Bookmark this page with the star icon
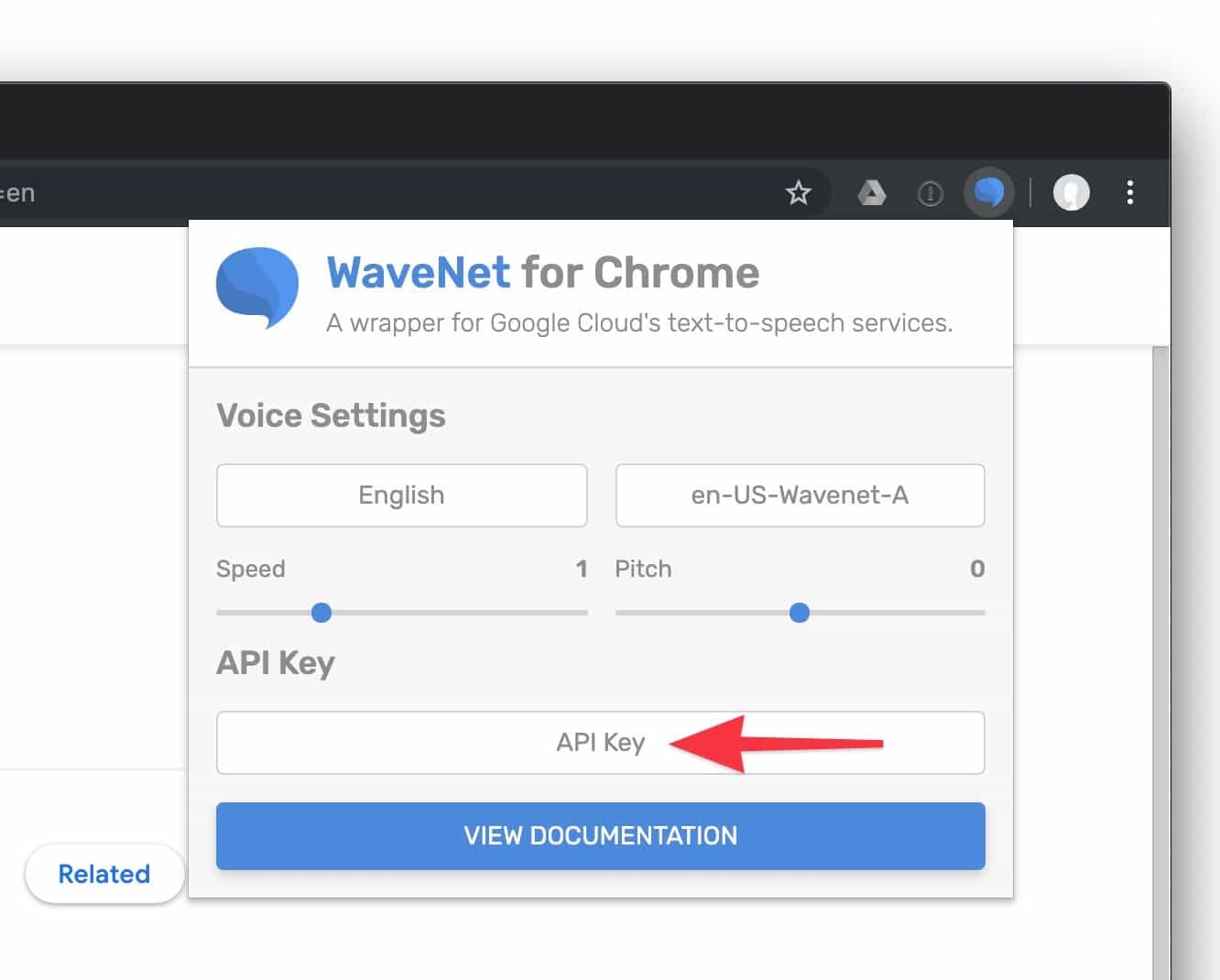The image size is (1220, 980). coord(799,192)
